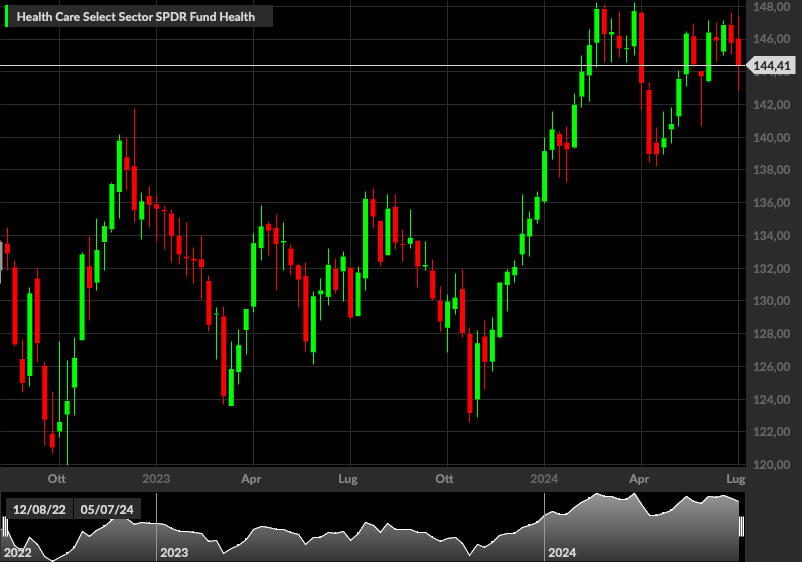
Task: Click the 134,00 price axis label
Action: [x=771, y=236]
